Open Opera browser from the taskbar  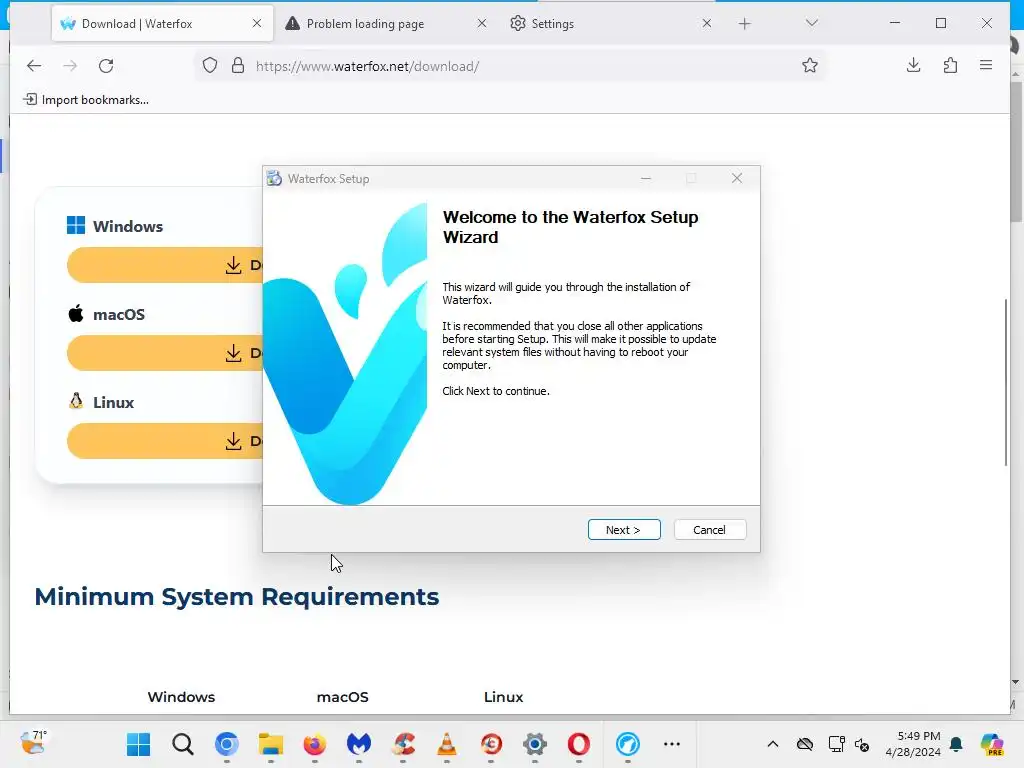(579, 744)
